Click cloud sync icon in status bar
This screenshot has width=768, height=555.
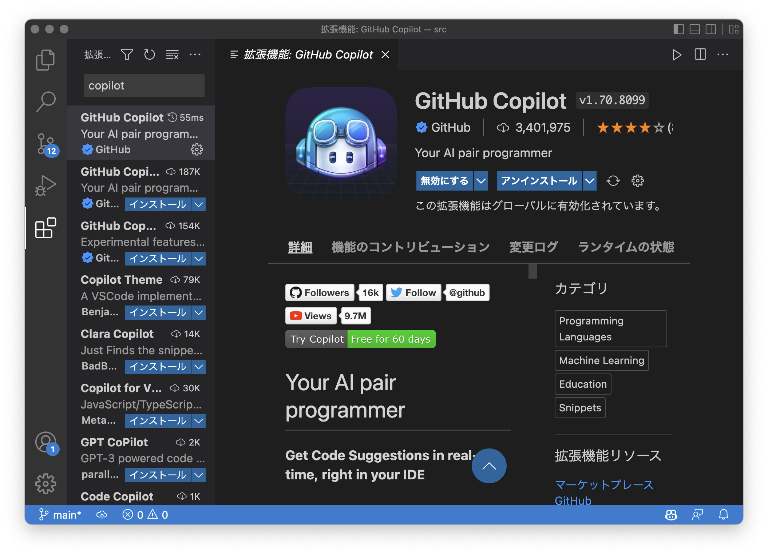pyautogui.click(x=101, y=515)
